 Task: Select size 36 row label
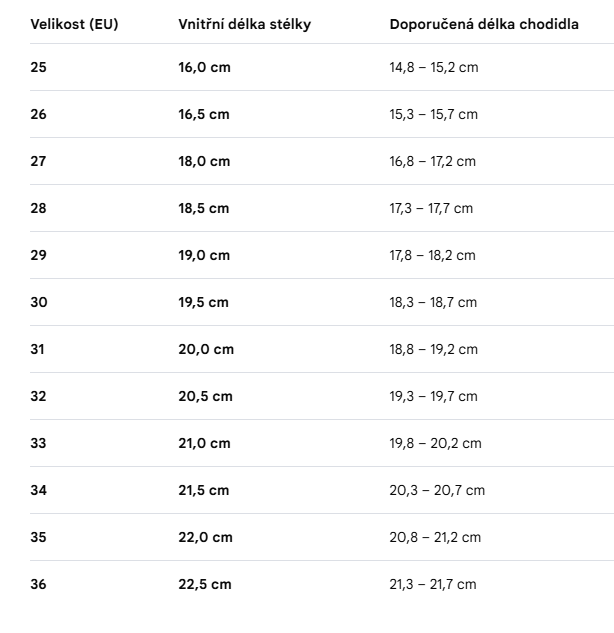click(x=38, y=584)
